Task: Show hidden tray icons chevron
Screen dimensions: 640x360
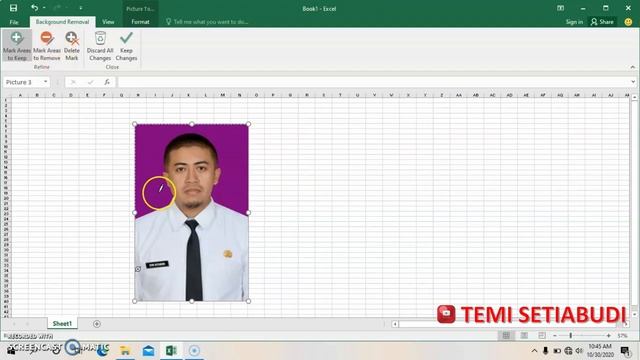Action: [534, 351]
